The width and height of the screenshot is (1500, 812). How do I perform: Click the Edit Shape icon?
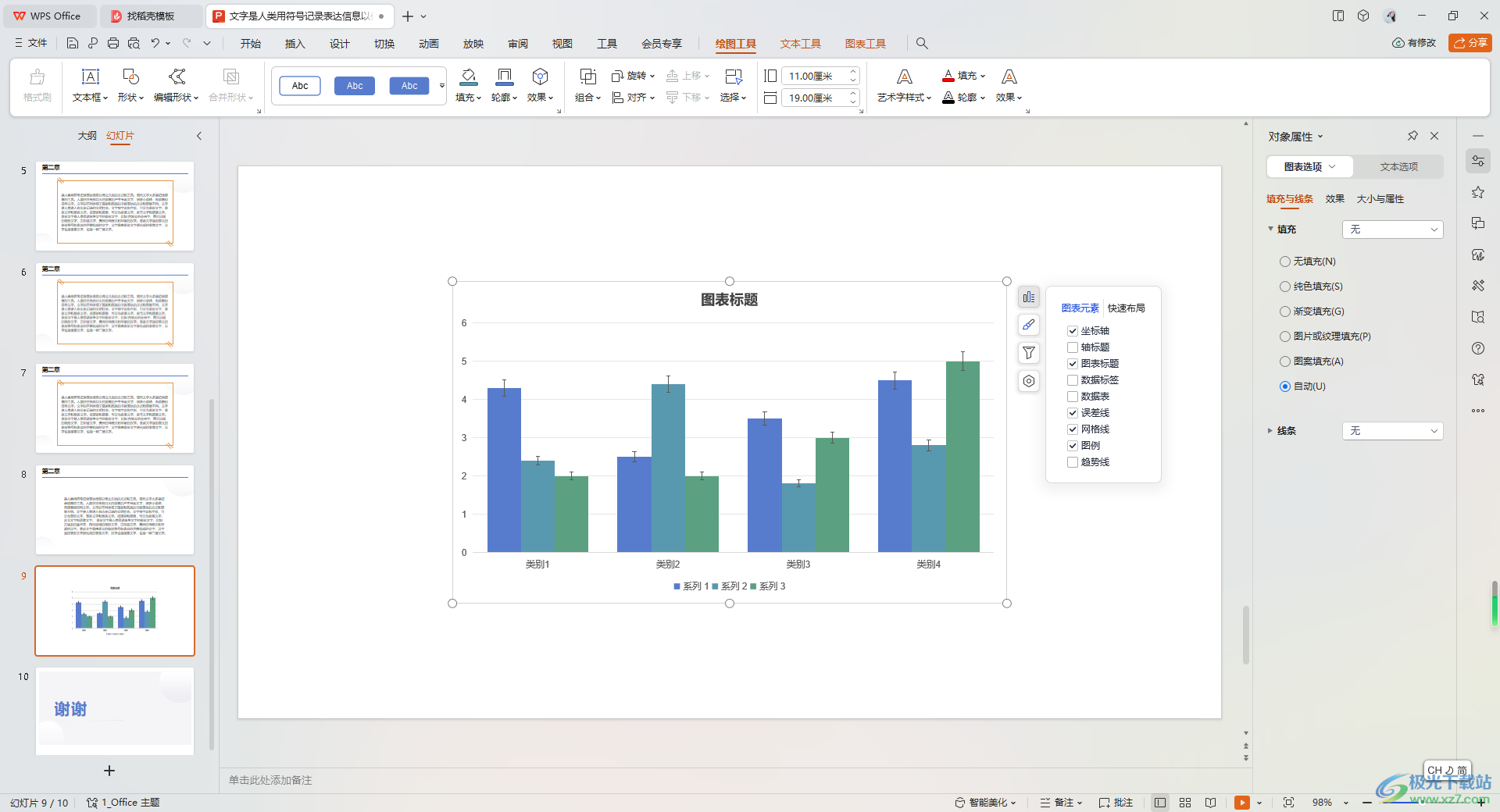click(177, 77)
